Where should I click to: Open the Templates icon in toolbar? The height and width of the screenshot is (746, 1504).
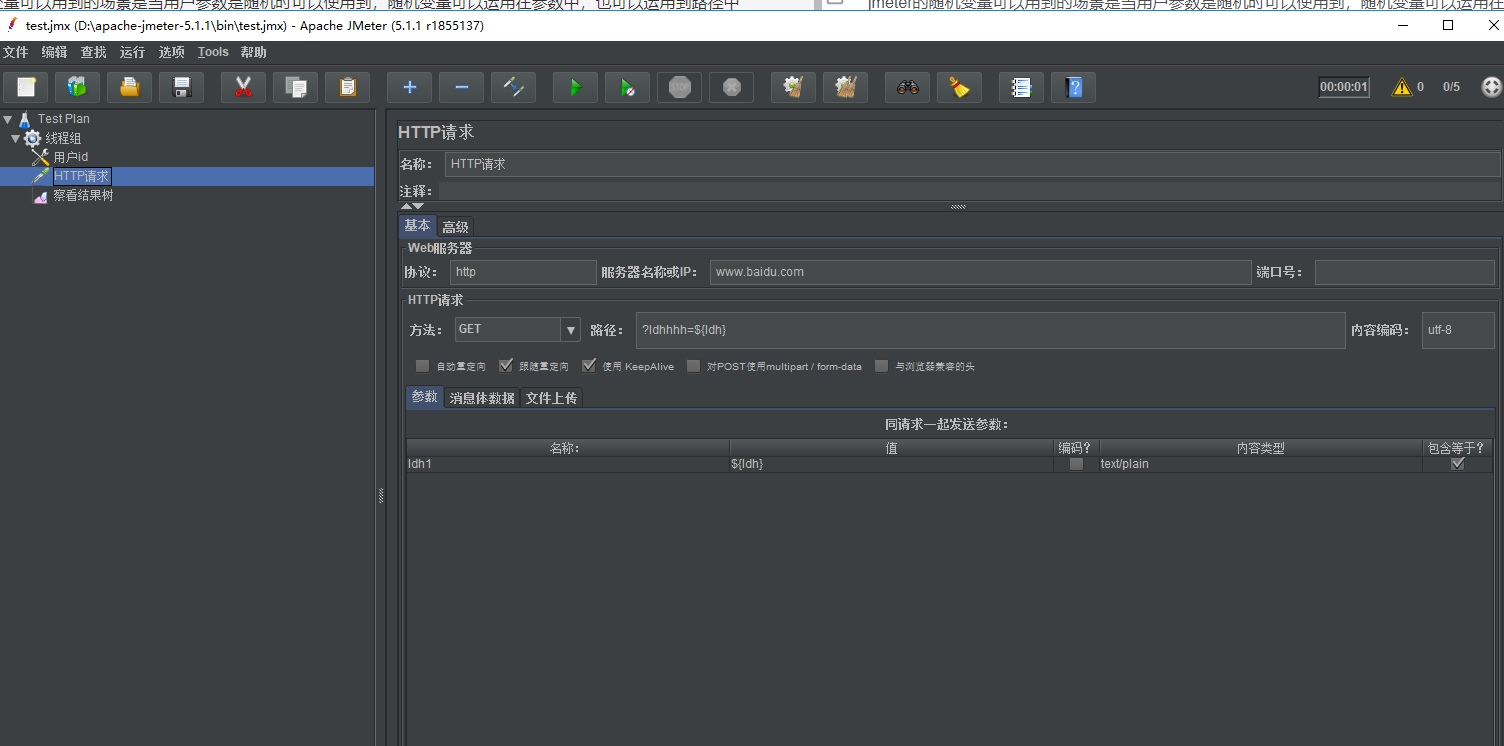tap(77, 87)
